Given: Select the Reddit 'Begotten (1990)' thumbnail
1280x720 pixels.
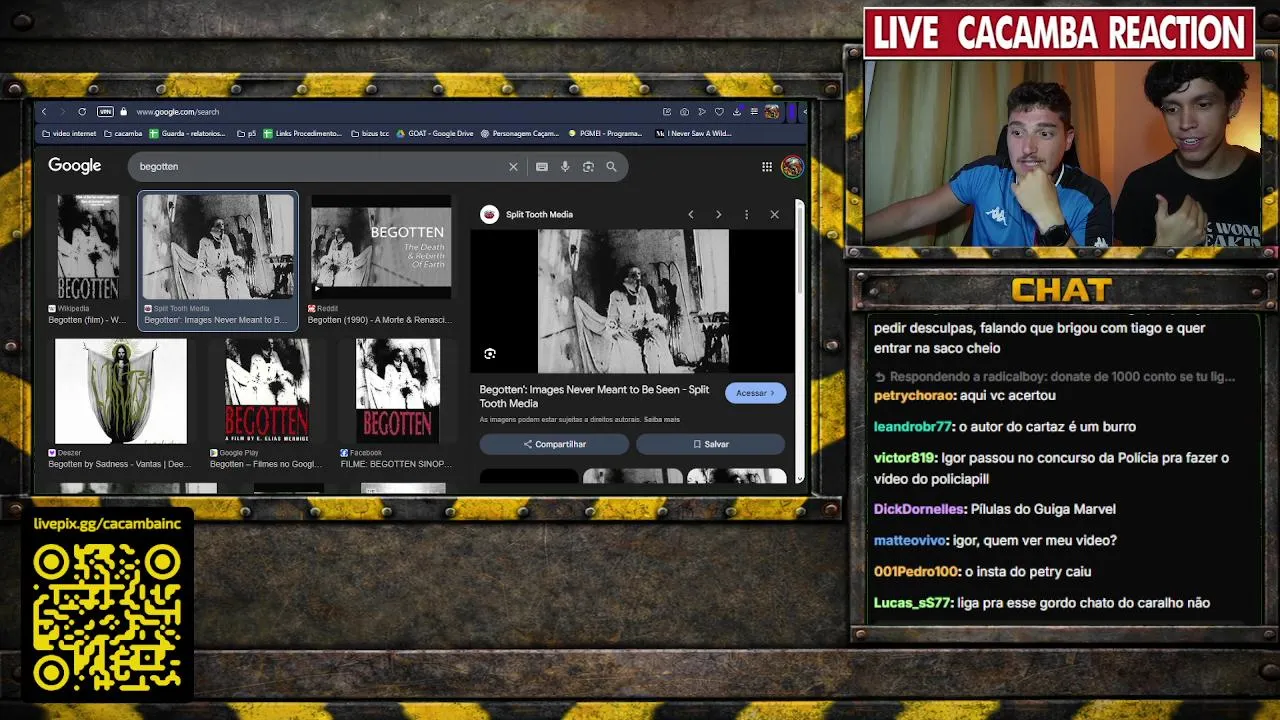Looking at the screenshot, I should pyautogui.click(x=381, y=248).
